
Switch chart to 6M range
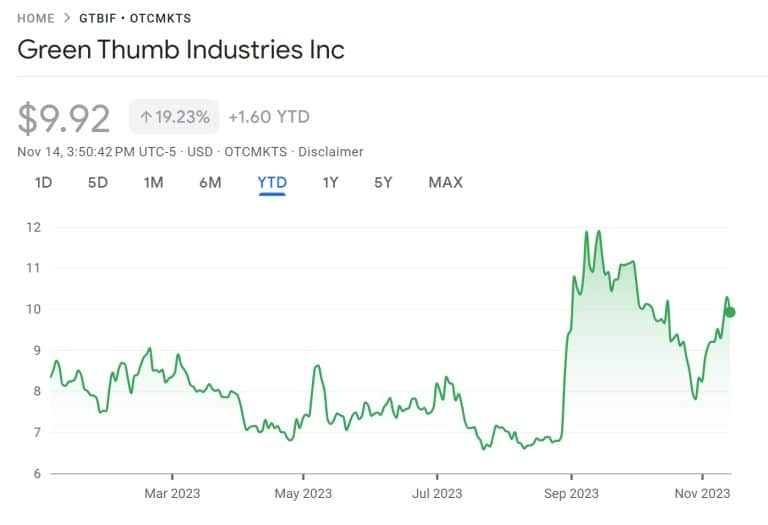[x=210, y=183]
